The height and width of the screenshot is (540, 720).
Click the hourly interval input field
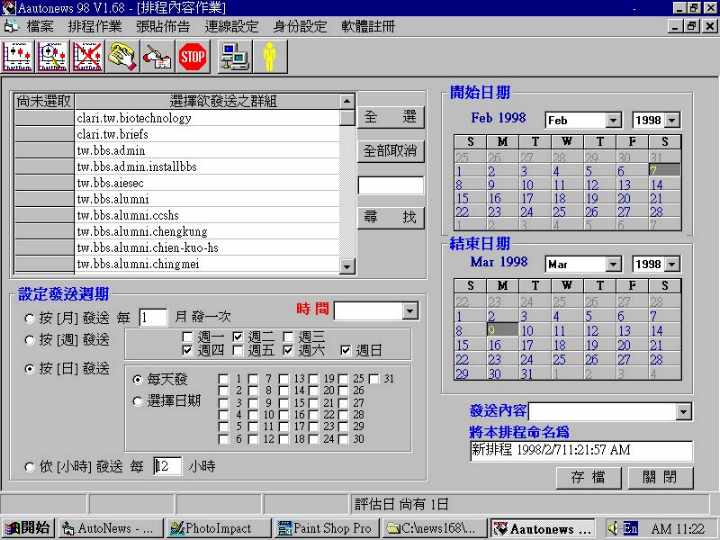pyautogui.click(x=168, y=467)
